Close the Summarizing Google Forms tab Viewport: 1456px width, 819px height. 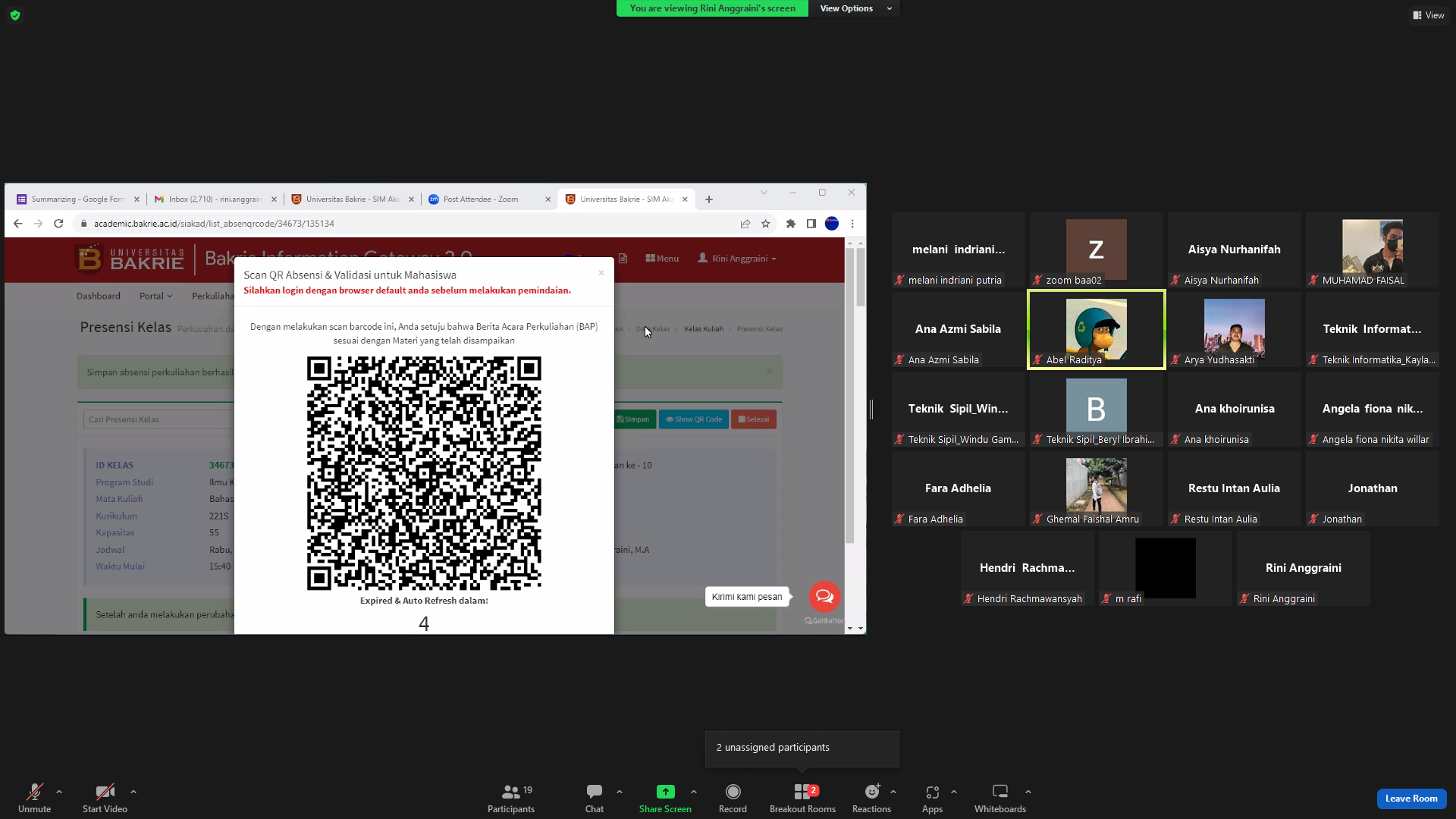point(137,199)
